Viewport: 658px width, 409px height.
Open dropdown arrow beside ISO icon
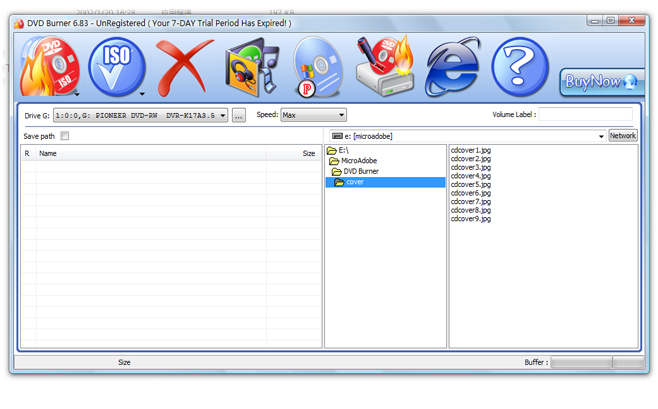tap(142, 94)
